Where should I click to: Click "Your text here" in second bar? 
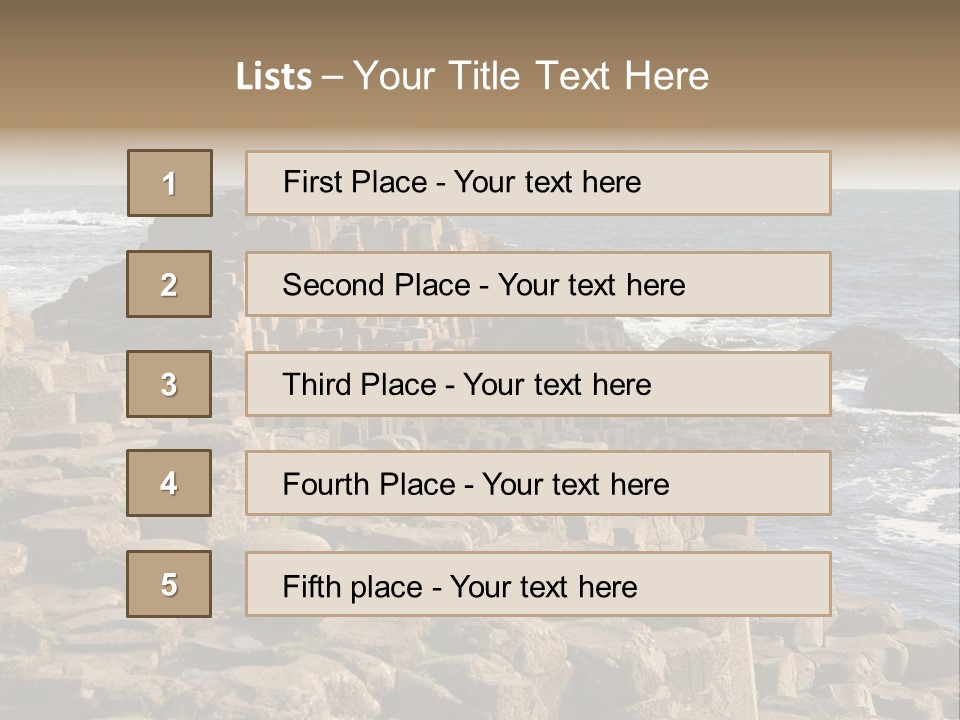click(591, 285)
